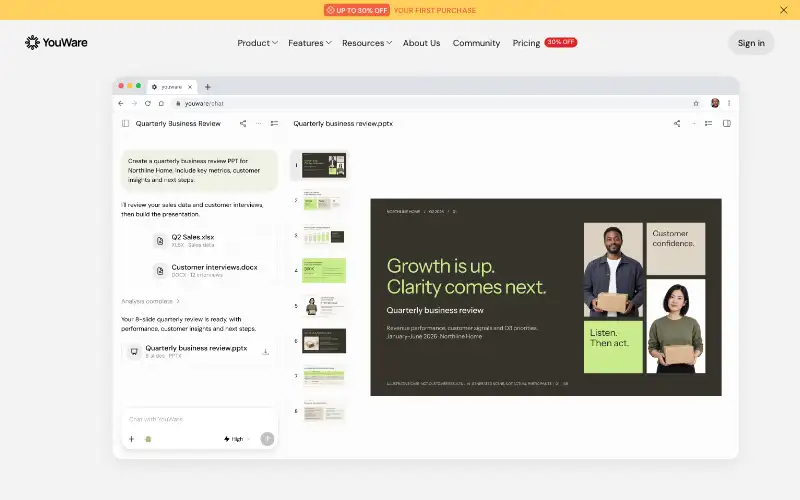
Task: Open the Product dropdown menu
Action: pos(257,43)
